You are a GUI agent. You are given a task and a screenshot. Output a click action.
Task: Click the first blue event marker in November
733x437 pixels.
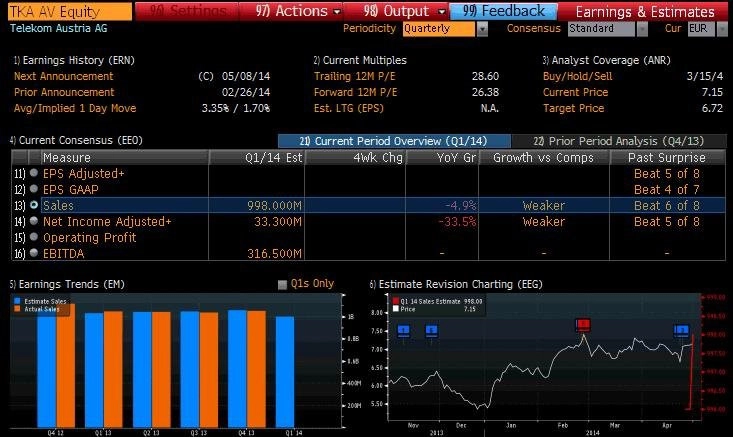pos(403,331)
